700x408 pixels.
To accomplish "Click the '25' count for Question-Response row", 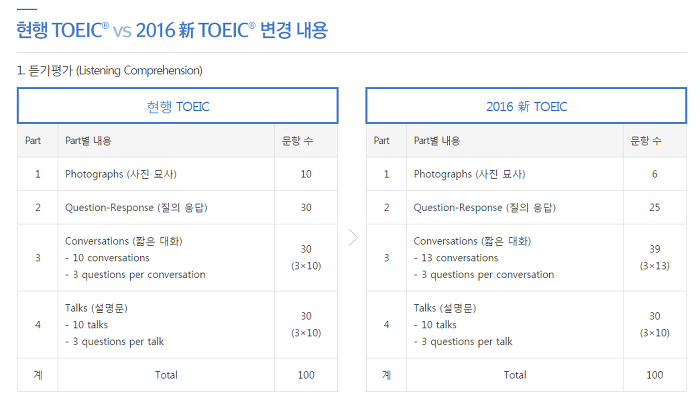I will pyautogui.click(x=654, y=208).
